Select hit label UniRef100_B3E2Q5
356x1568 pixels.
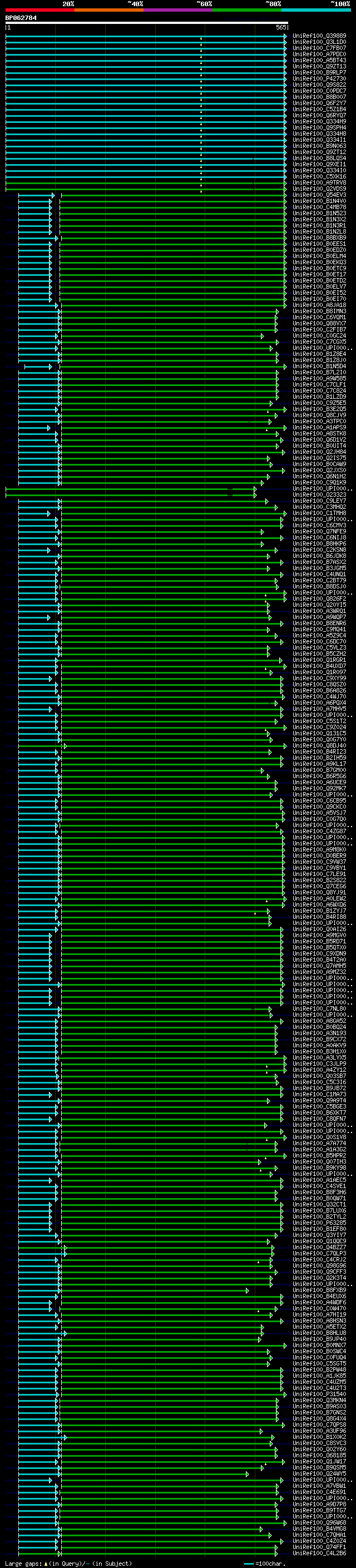(x=319, y=409)
